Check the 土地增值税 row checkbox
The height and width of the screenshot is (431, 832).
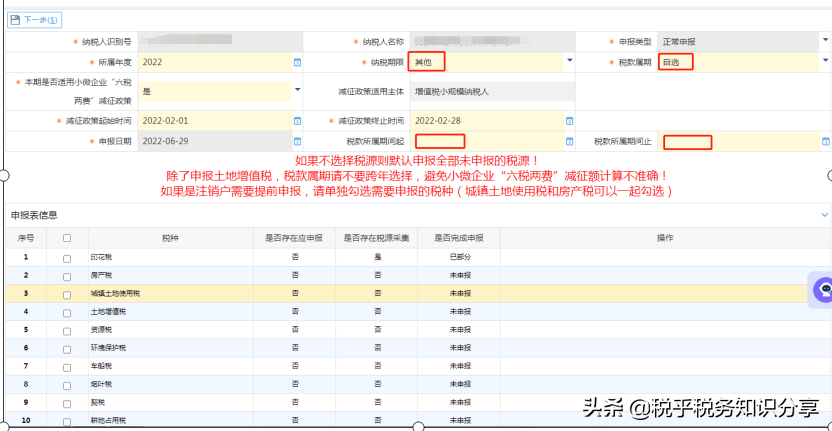(x=67, y=313)
